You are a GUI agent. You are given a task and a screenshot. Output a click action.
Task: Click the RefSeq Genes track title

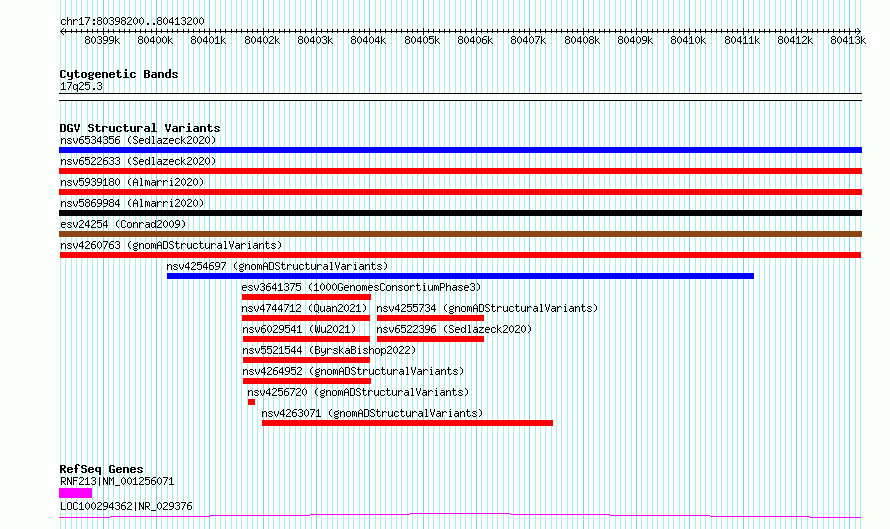101,469
